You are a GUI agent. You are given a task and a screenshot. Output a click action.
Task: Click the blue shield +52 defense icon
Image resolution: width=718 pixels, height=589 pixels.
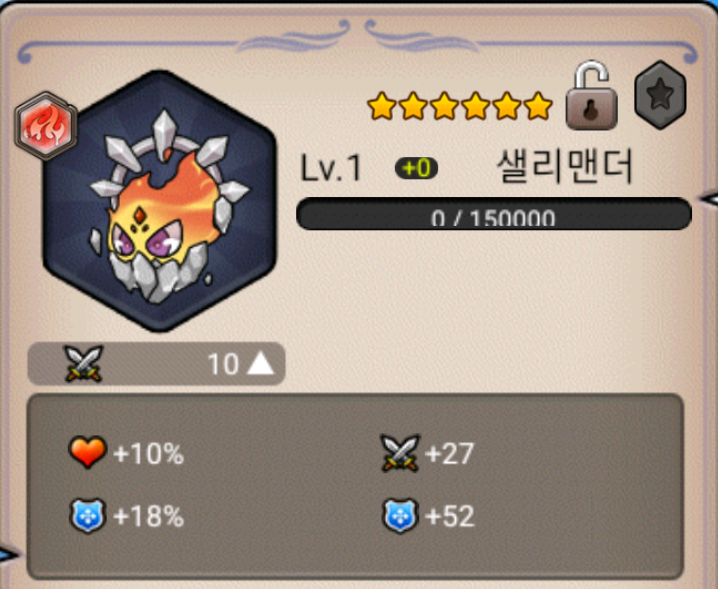coord(400,516)
